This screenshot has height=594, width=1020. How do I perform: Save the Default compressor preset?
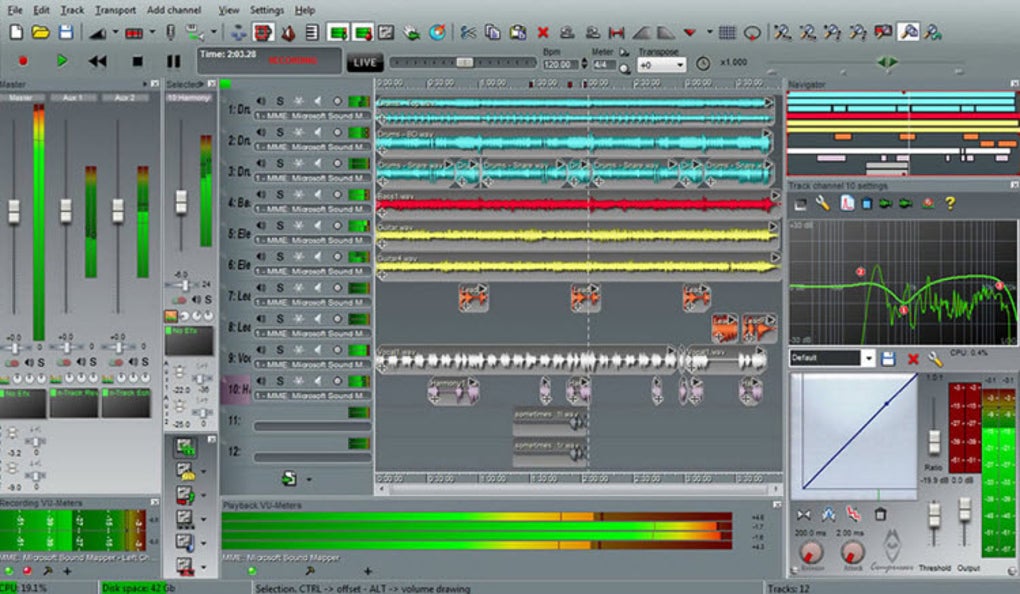point(888,358)
